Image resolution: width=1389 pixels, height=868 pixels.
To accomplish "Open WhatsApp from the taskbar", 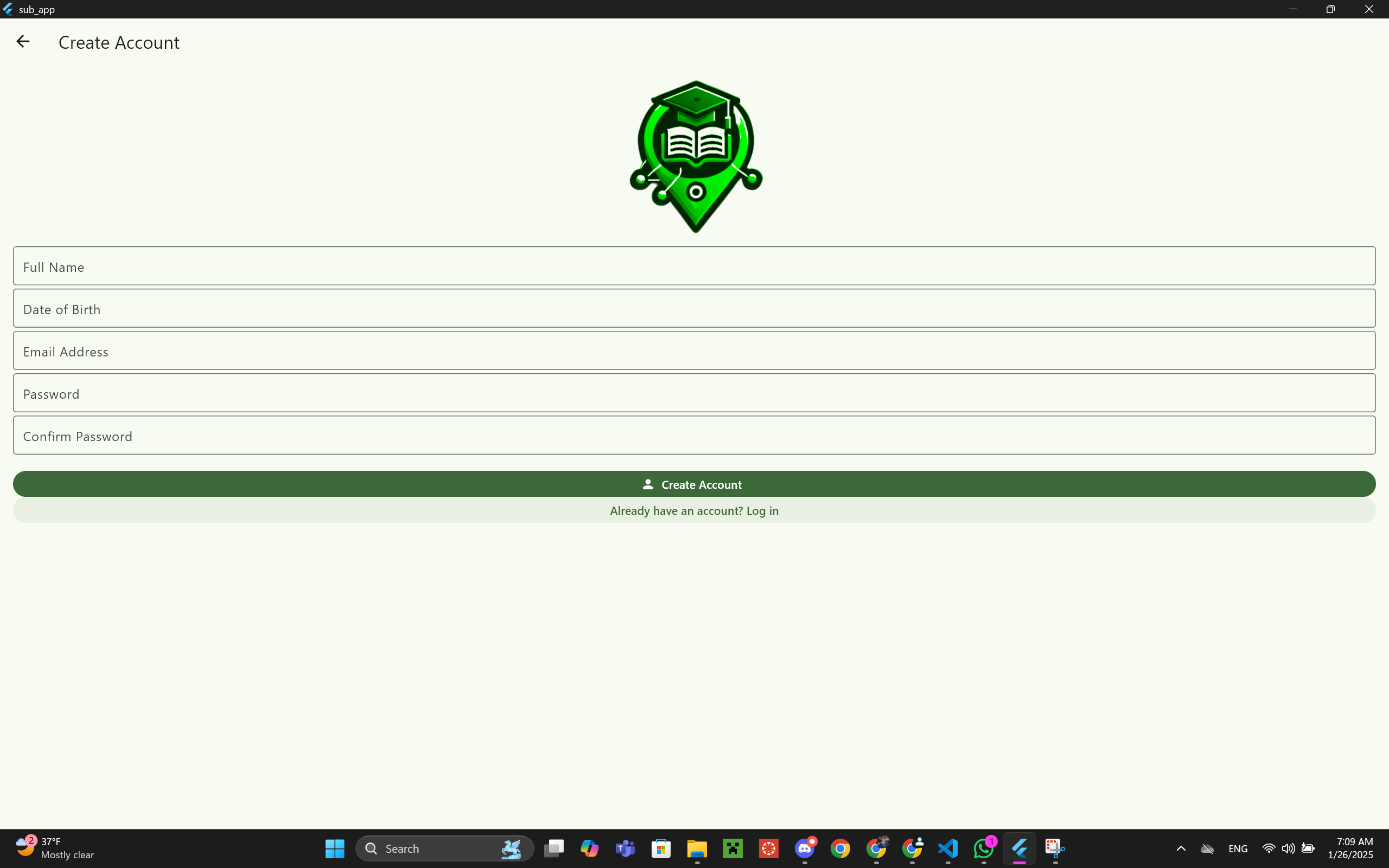I will [983, 848].
